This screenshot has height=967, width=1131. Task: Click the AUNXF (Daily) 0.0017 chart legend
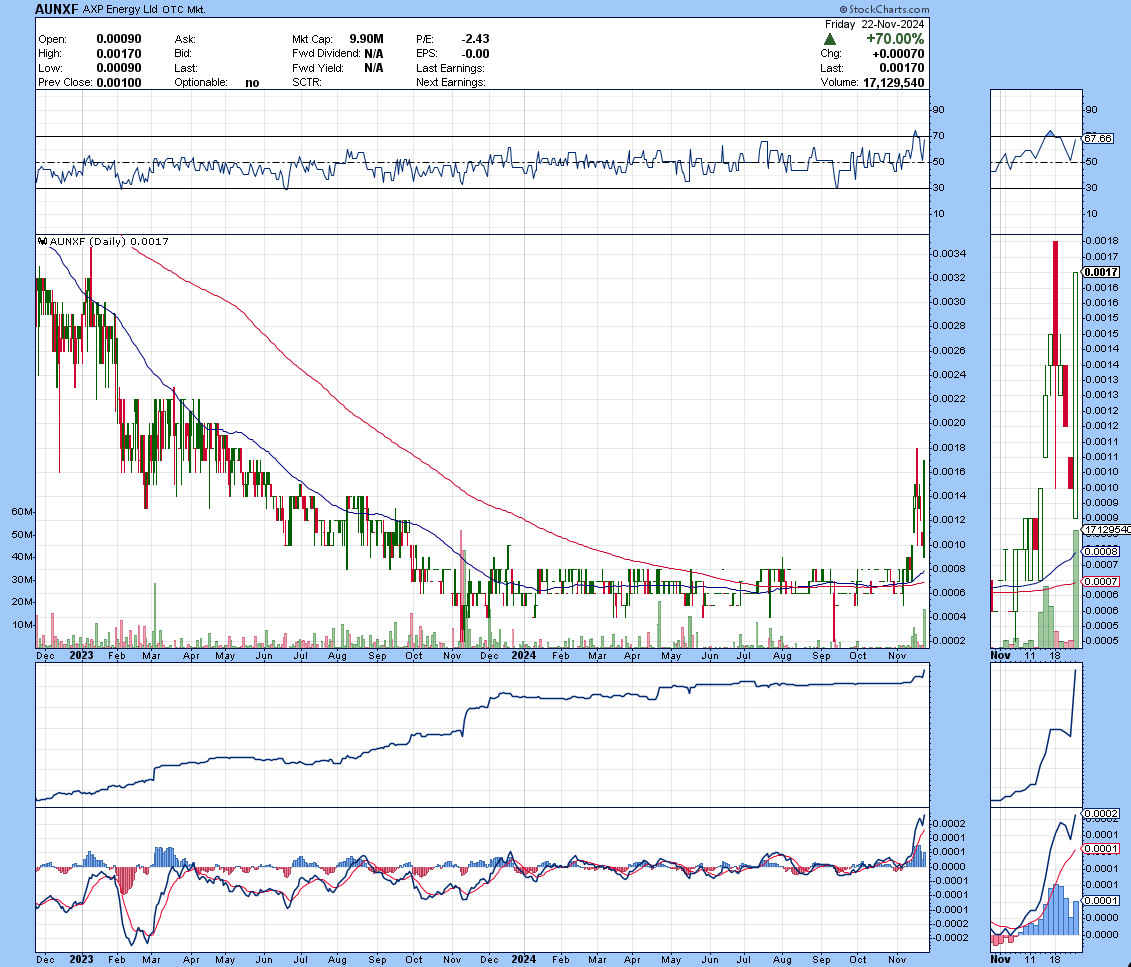pyautogui.click(x=109, y=242)
